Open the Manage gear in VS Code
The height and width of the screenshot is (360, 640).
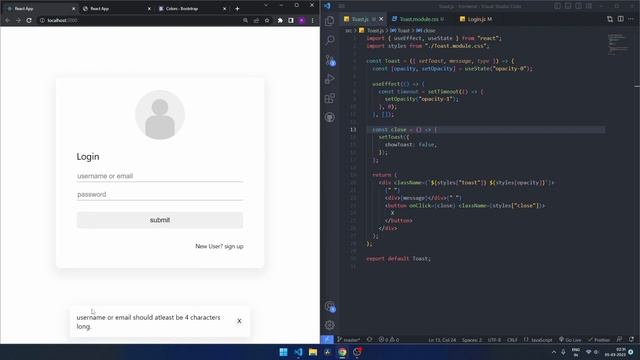pyautogui.click(x=330, y=325)
